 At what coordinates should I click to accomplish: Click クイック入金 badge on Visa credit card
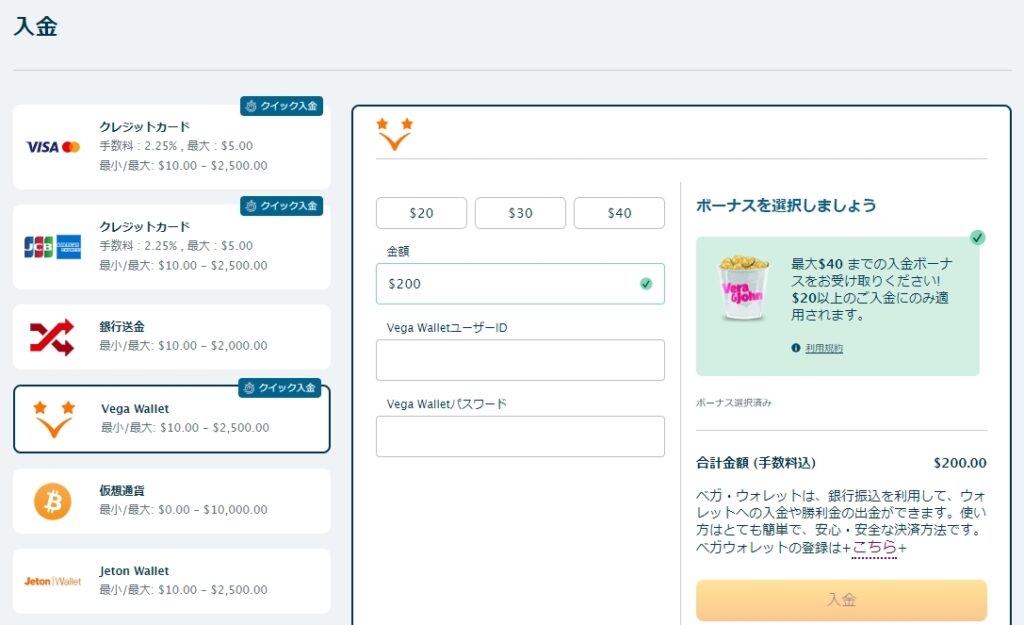(281, 106)
